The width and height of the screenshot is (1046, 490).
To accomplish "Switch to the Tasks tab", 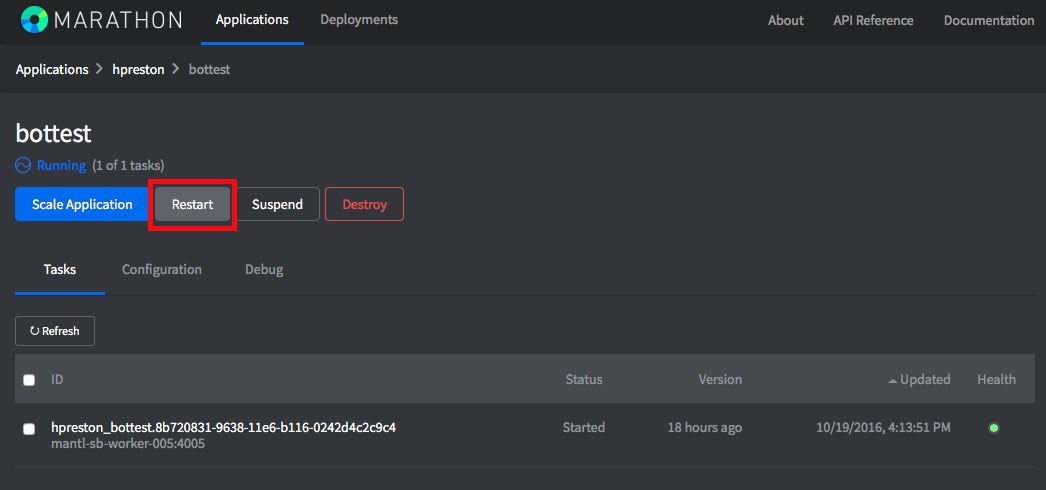I will coord(60,270).
